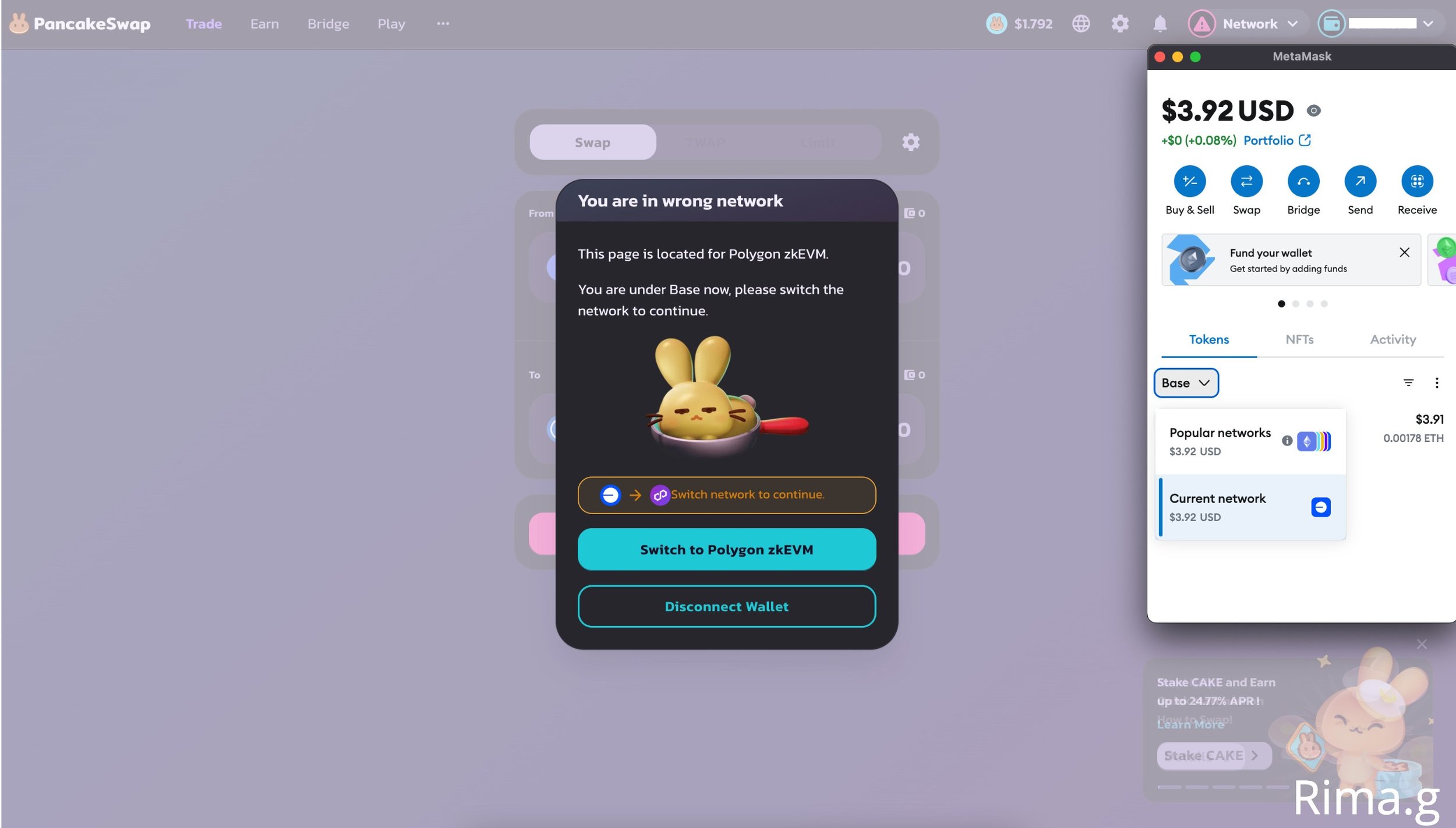Open the Trade menu
Image resolution: width=1456 pixels, height=828 pixels.
(203, 23)
